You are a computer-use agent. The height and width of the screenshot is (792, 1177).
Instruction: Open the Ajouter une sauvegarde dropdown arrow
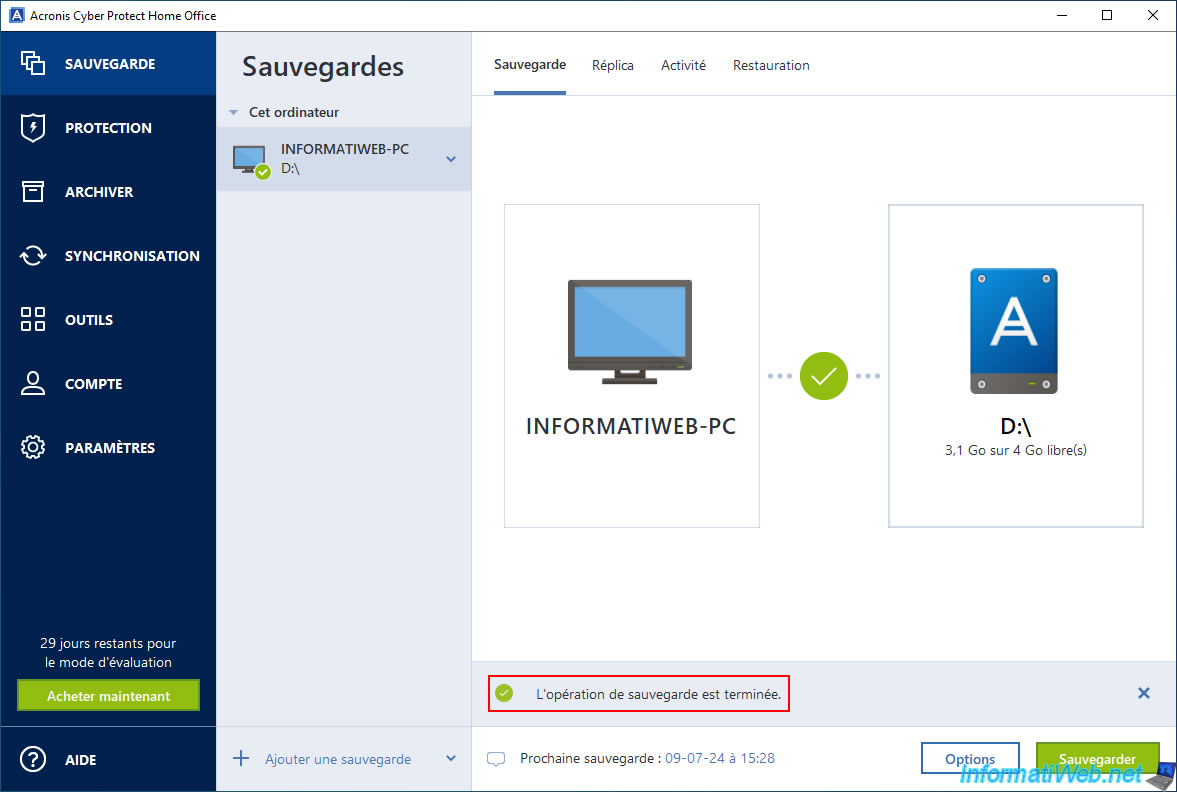(450, 758)
